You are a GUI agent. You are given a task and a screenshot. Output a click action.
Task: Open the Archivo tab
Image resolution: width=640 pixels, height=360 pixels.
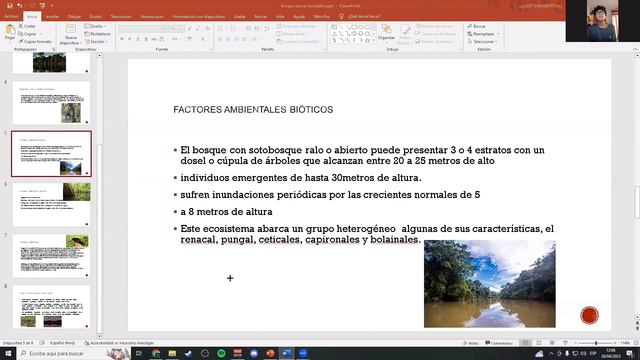(x=11, y=16)
